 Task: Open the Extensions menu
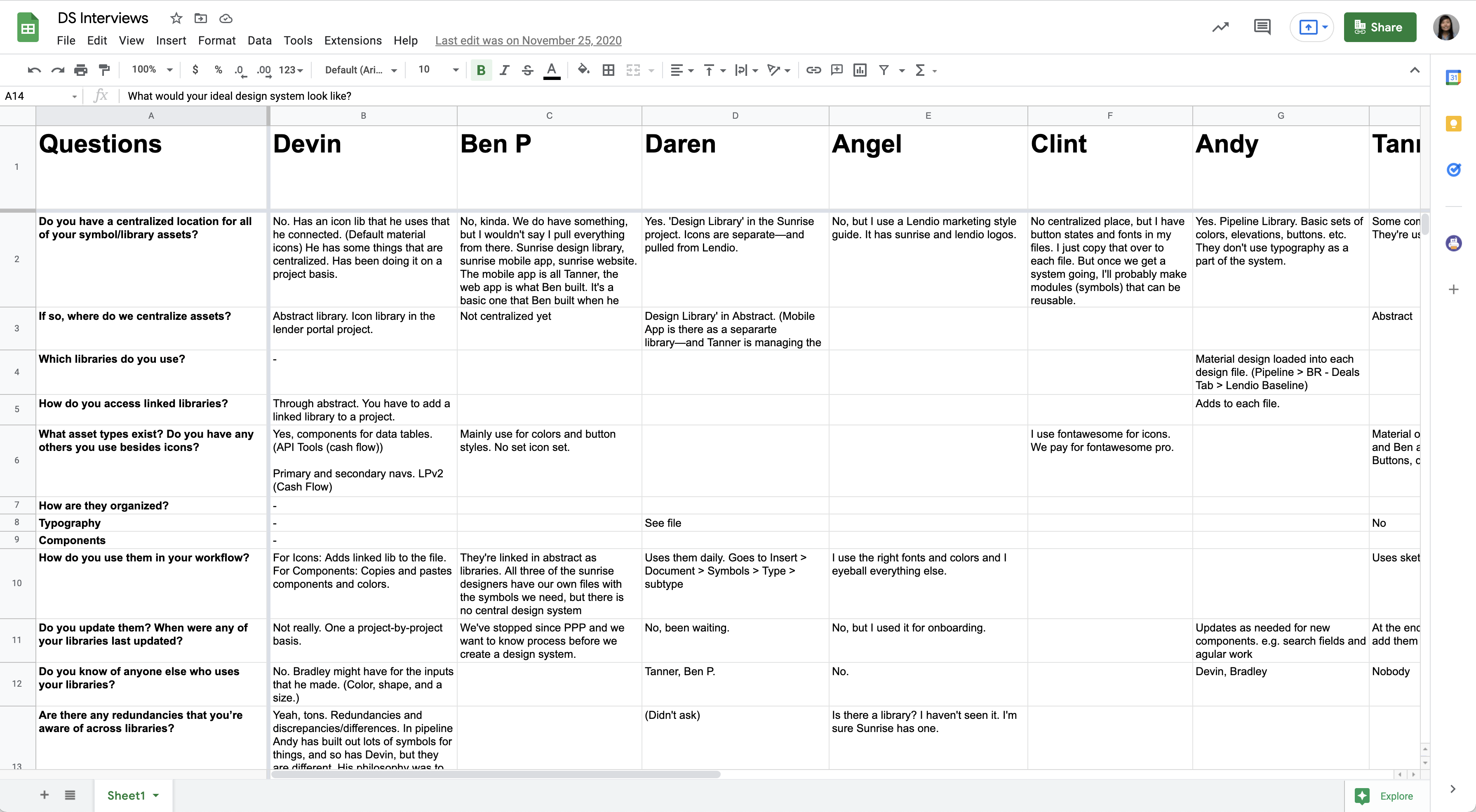tap(353, 41)
